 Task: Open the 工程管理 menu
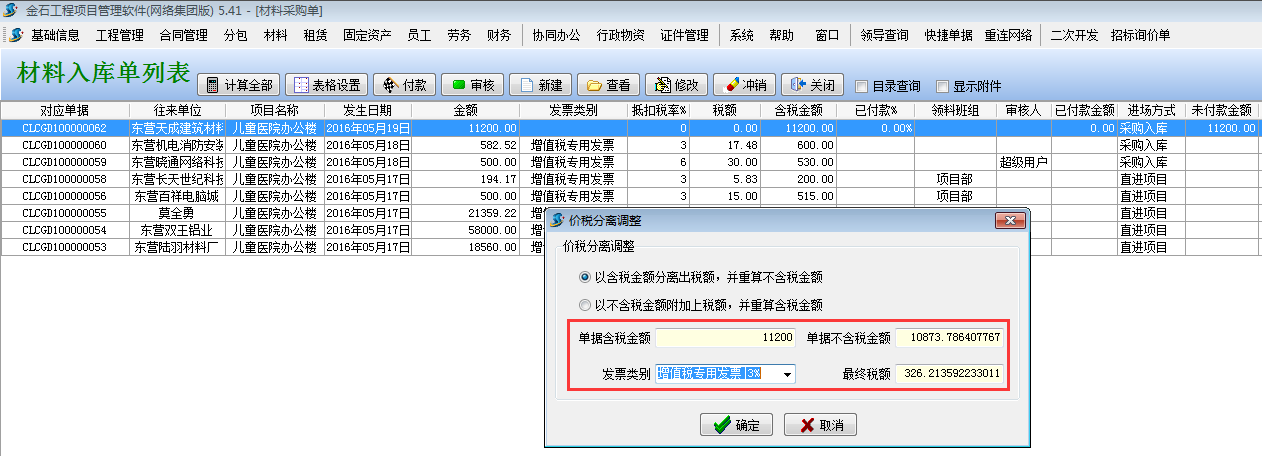click(x=119, y=35)
